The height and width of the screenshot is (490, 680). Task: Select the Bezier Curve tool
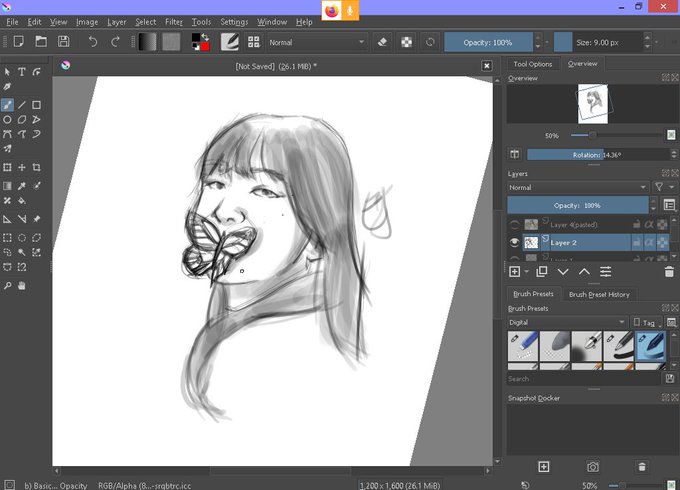click(7, 134)
